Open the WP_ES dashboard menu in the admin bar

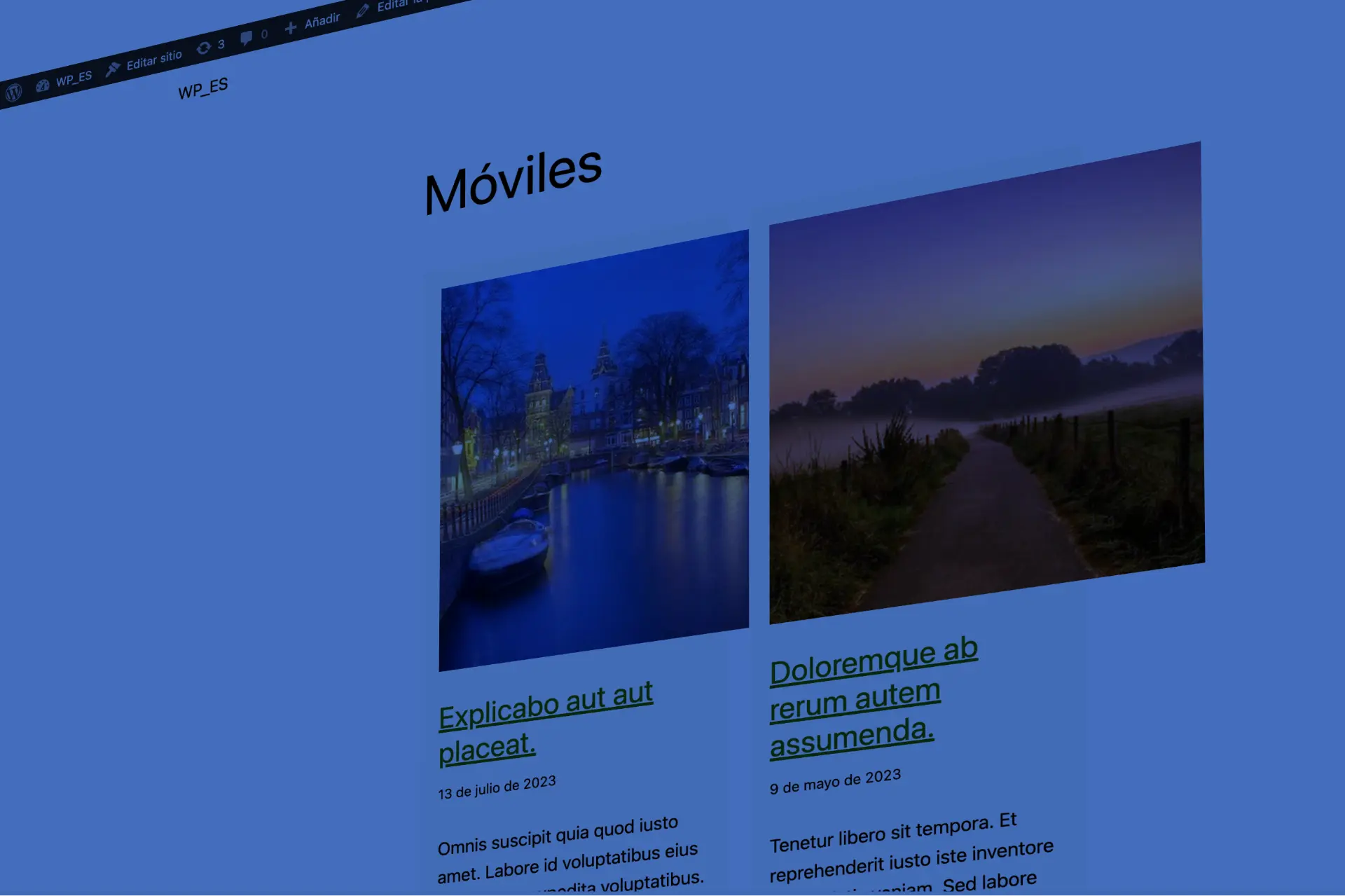pos(64,81)
